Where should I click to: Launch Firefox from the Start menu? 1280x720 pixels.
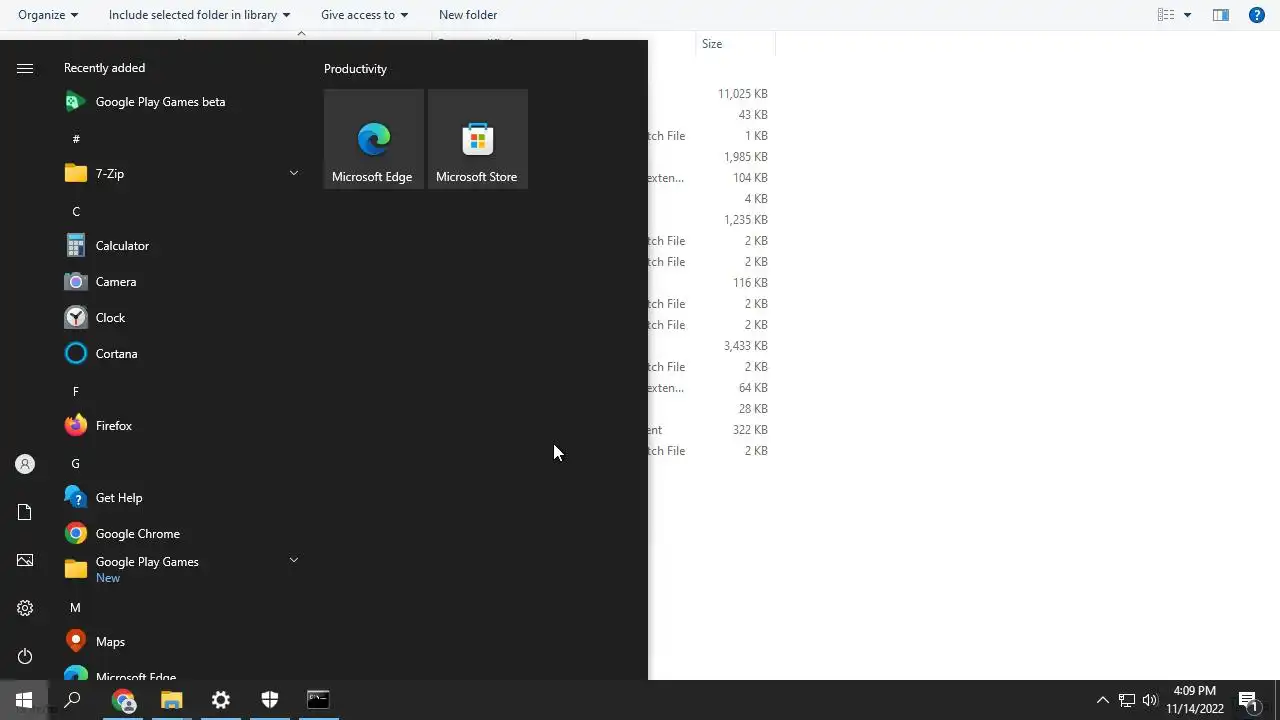tap(180, 426)
